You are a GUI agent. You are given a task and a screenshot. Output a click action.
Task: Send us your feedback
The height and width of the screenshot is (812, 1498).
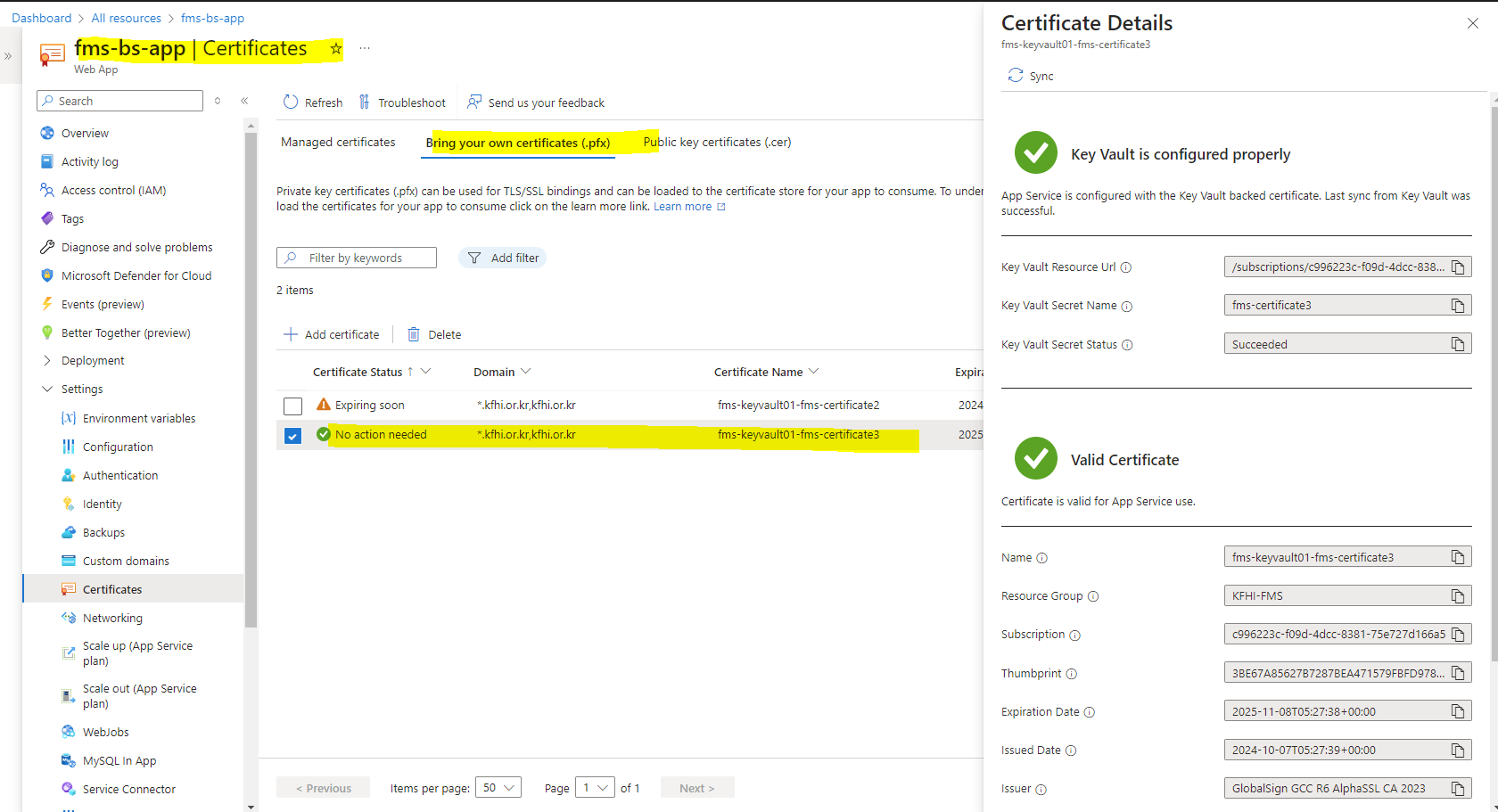point(536,103)
